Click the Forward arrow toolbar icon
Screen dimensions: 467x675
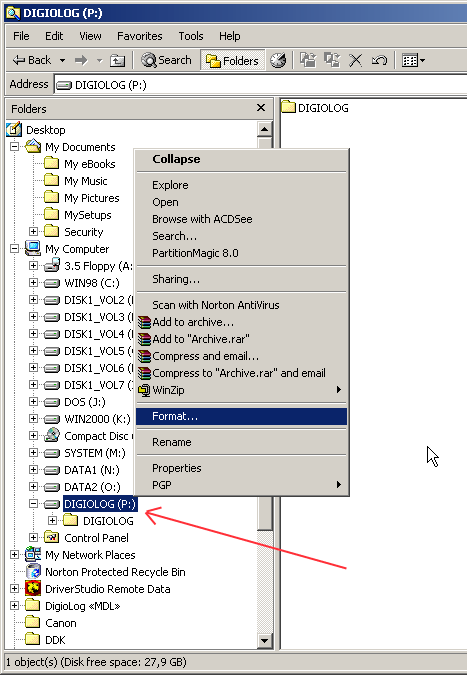(81, 60)
